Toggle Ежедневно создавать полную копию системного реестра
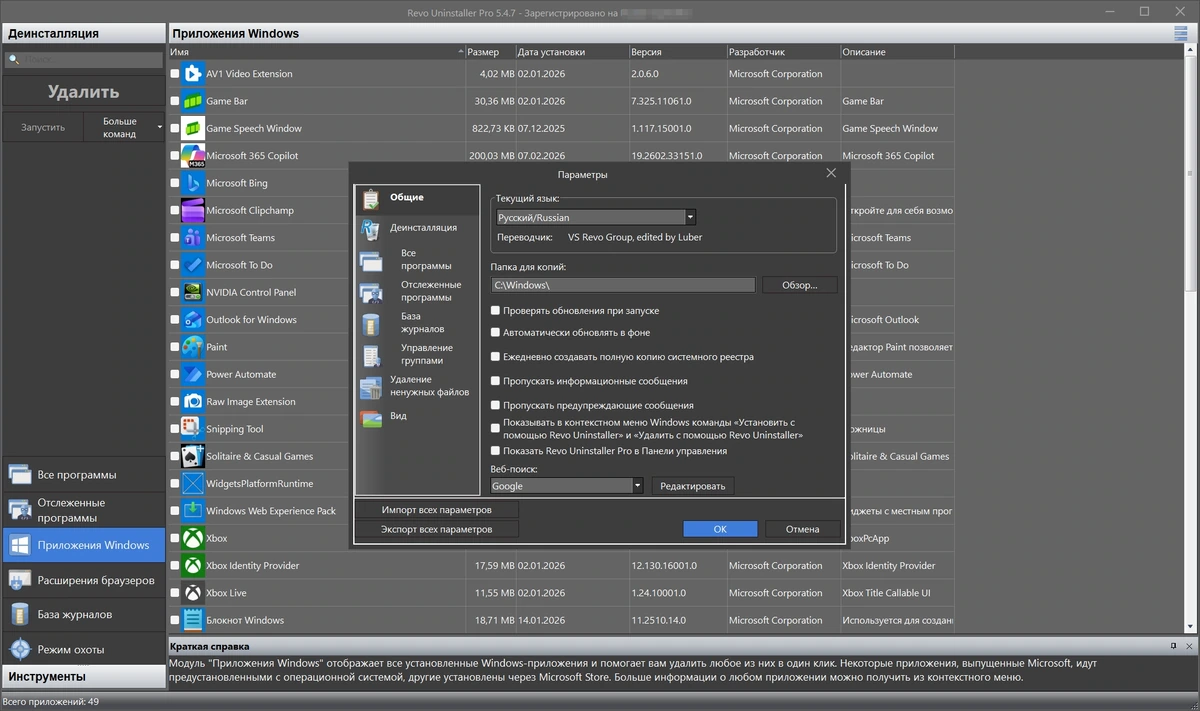Screen dimensions: 1200x711 (x=495, y=356)
